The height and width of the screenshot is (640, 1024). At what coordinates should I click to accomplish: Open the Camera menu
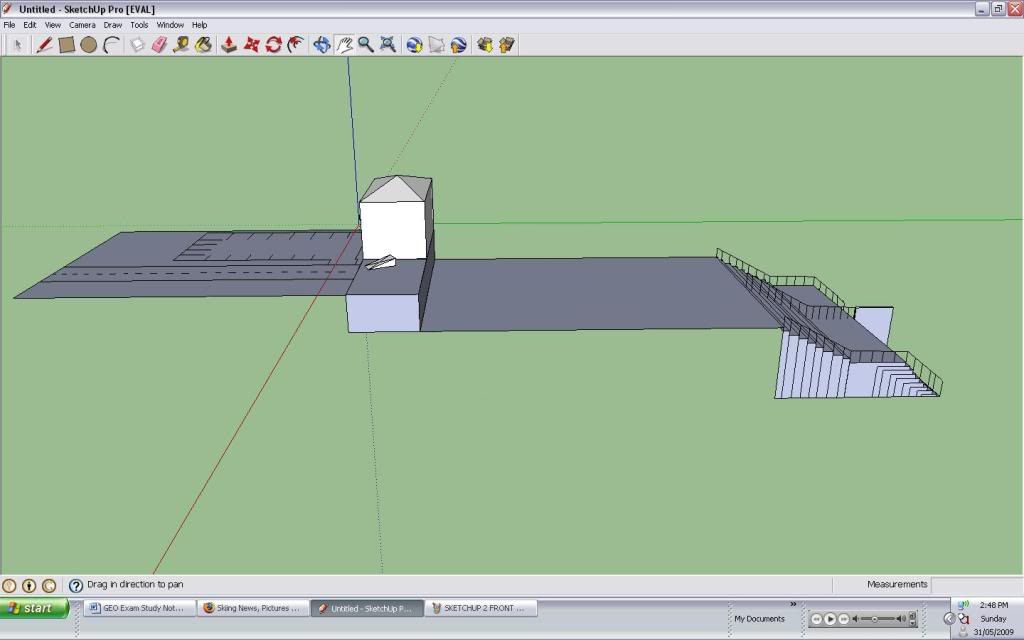(82, 25)
